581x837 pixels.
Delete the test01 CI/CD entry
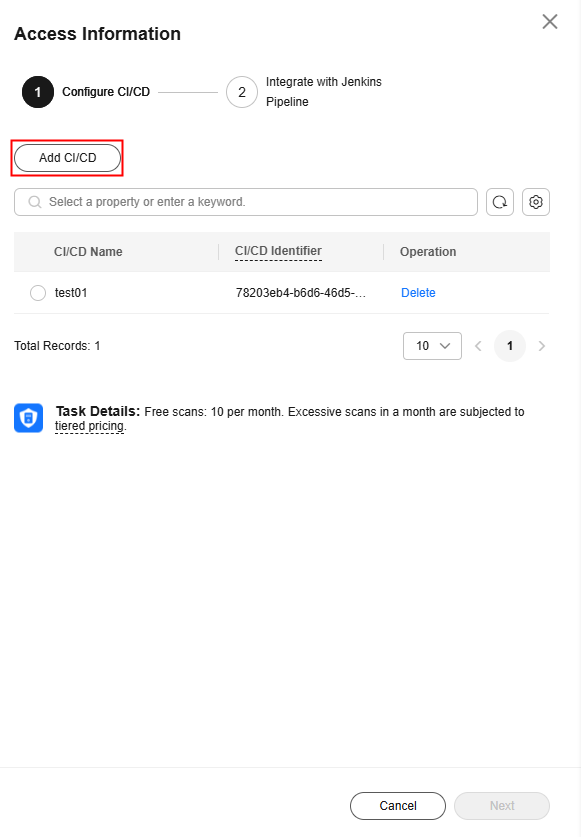click(418, 293)
